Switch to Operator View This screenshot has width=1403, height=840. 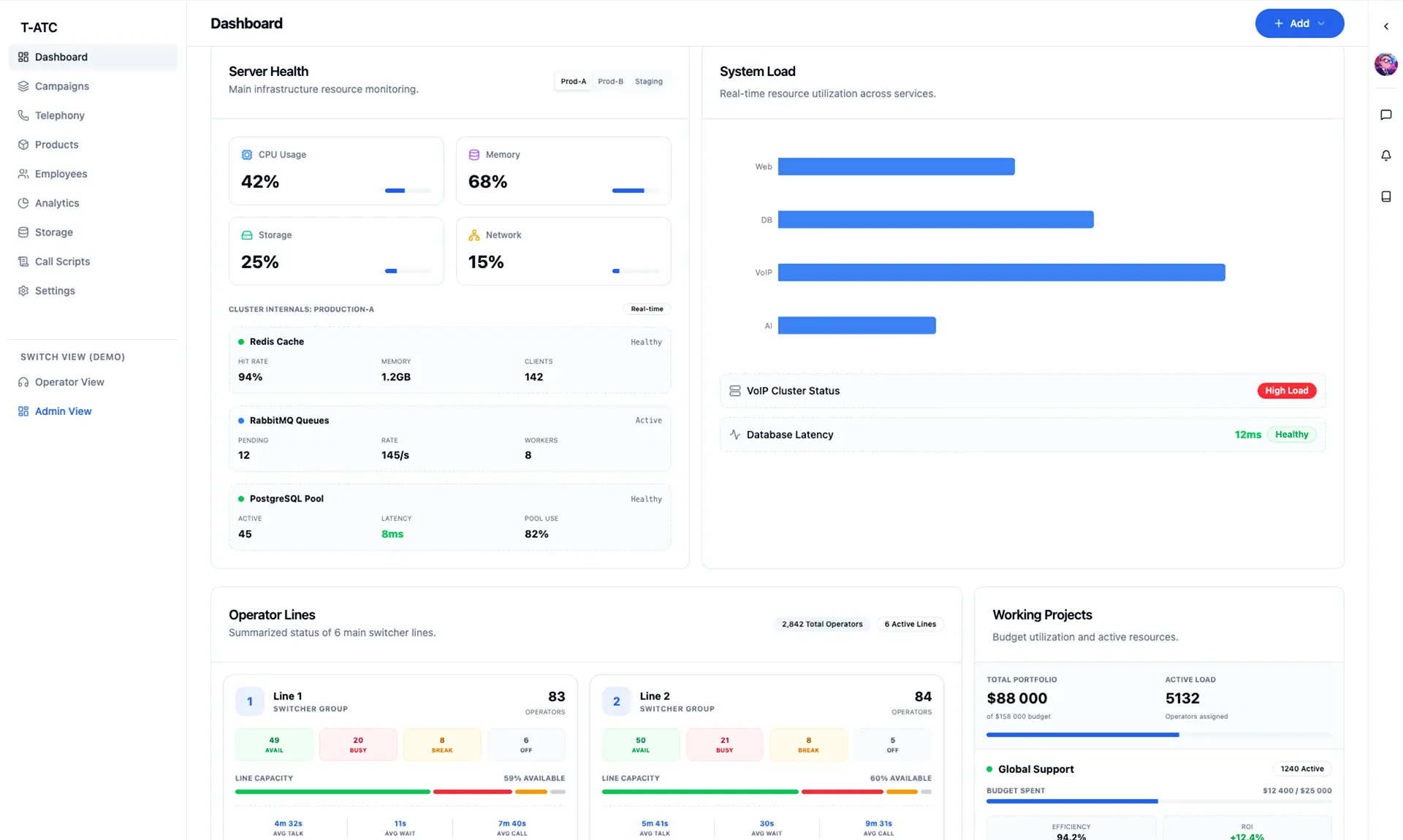click(x=69, y=382)
